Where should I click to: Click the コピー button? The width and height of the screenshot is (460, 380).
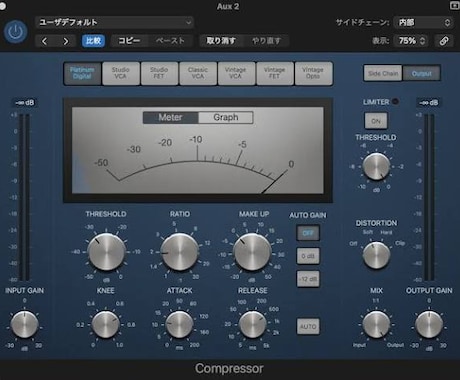129,41
